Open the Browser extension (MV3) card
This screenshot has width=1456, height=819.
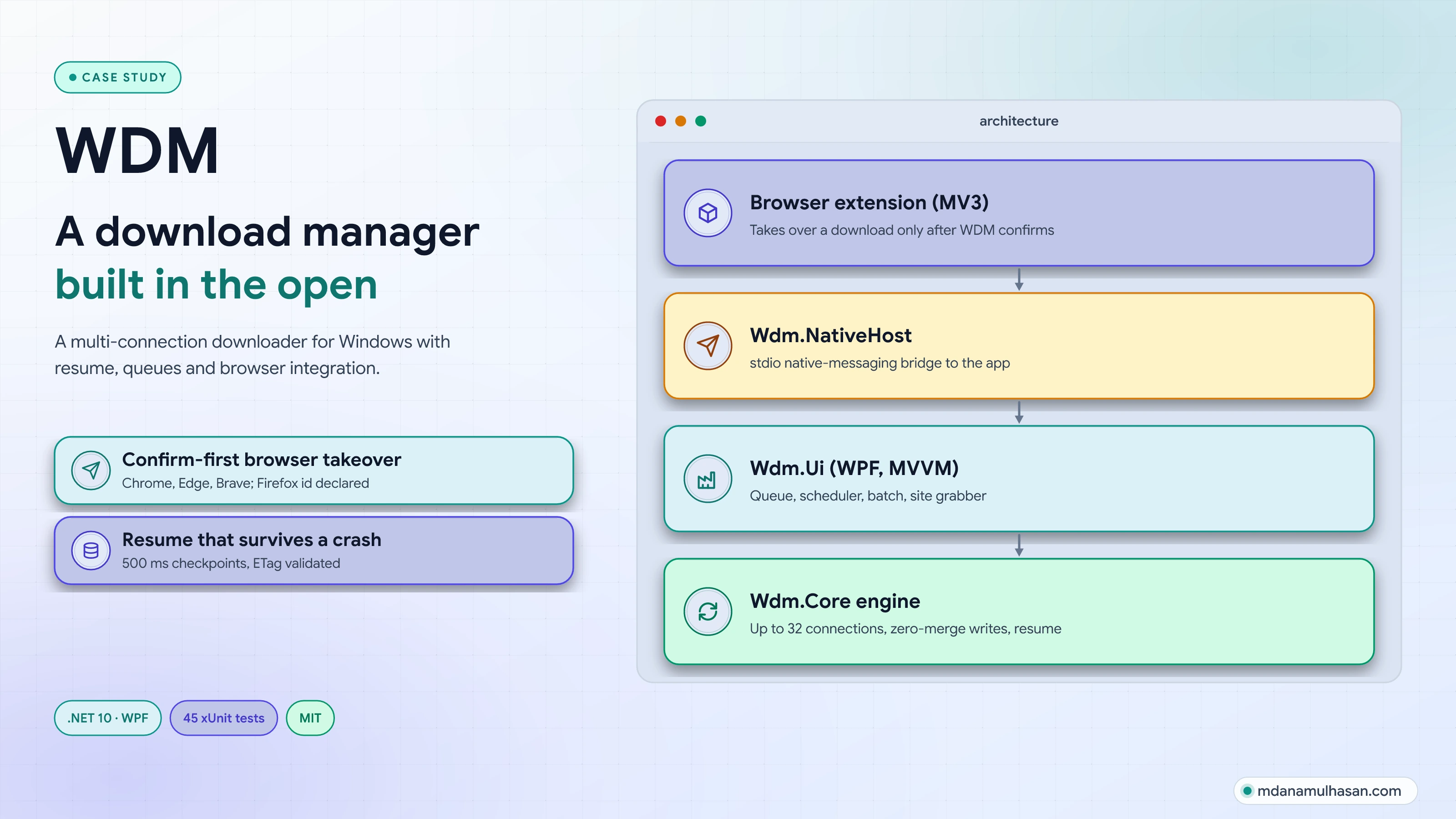point(1019,213)
